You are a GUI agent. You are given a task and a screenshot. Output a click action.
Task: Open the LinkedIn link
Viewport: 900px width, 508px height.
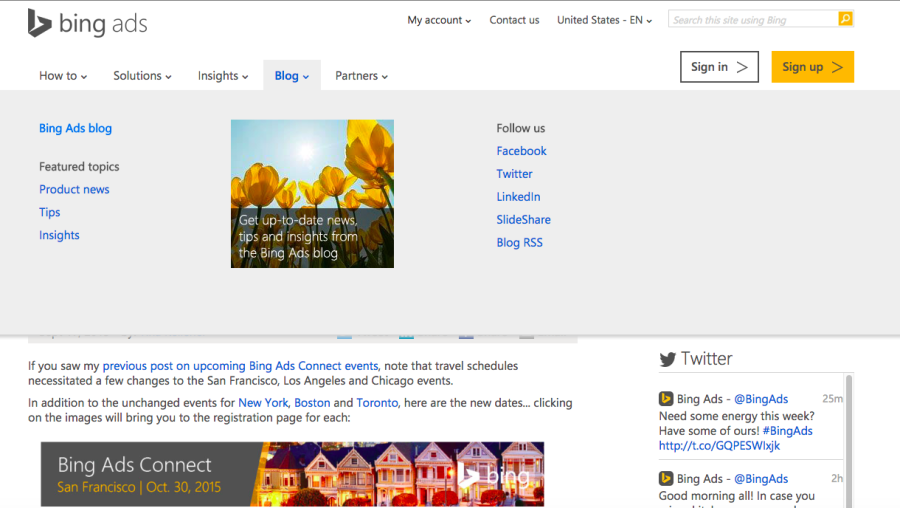pyautogui.click(x=518, y=197)
